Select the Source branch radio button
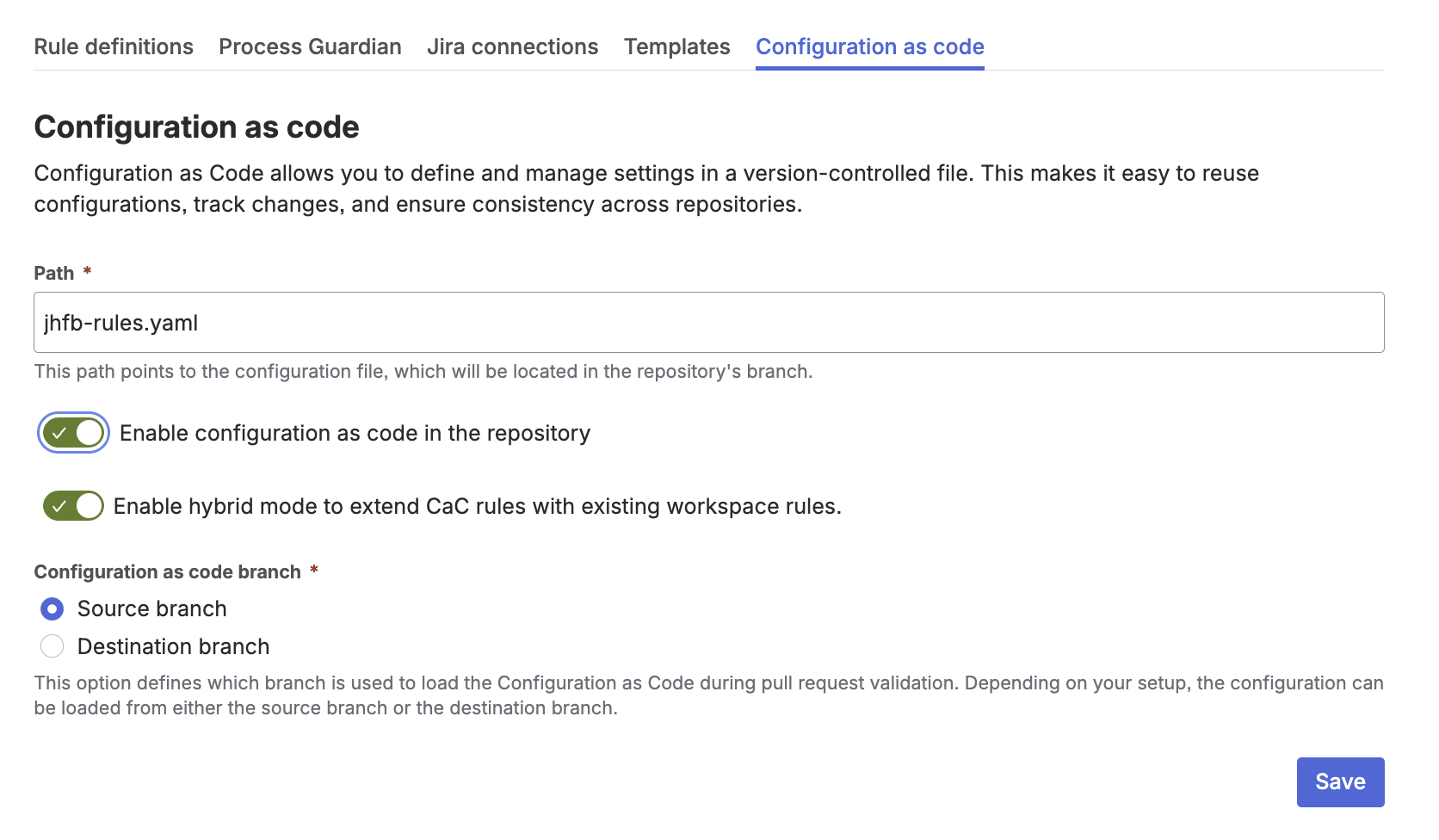Viewport: 1439px width, 840px height. coord(52,609)
